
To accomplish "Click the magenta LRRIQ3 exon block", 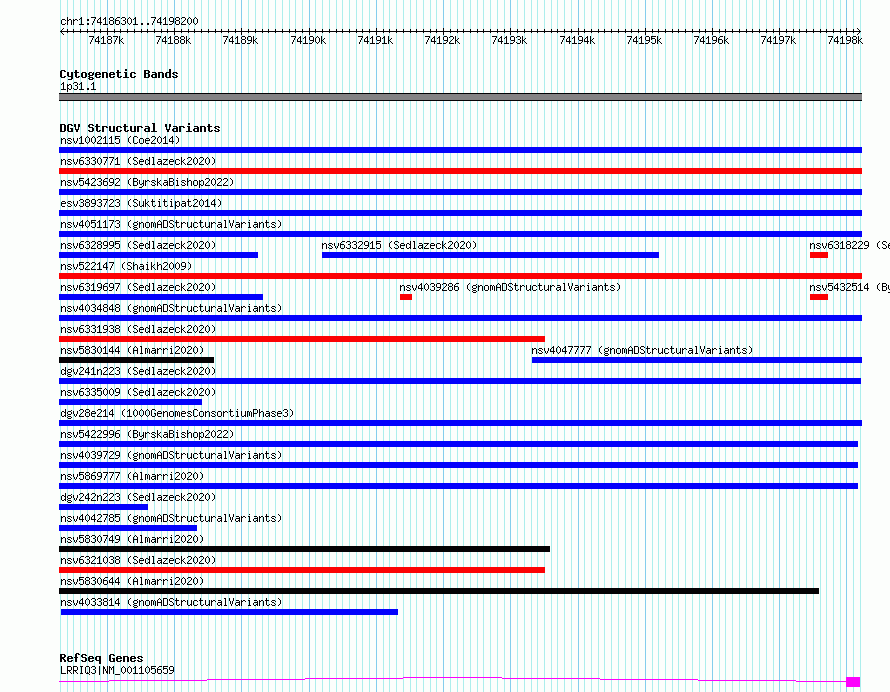I will point(853,682).
